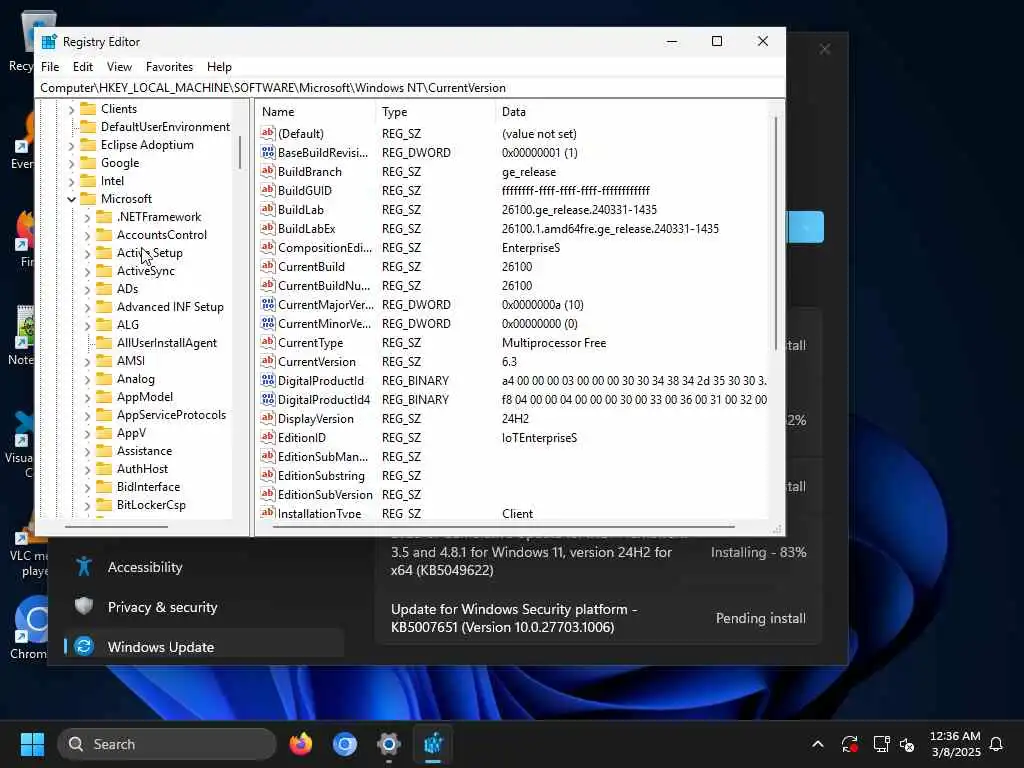
Task: Open Accessibility in Settings window
Action: [145, 567]
